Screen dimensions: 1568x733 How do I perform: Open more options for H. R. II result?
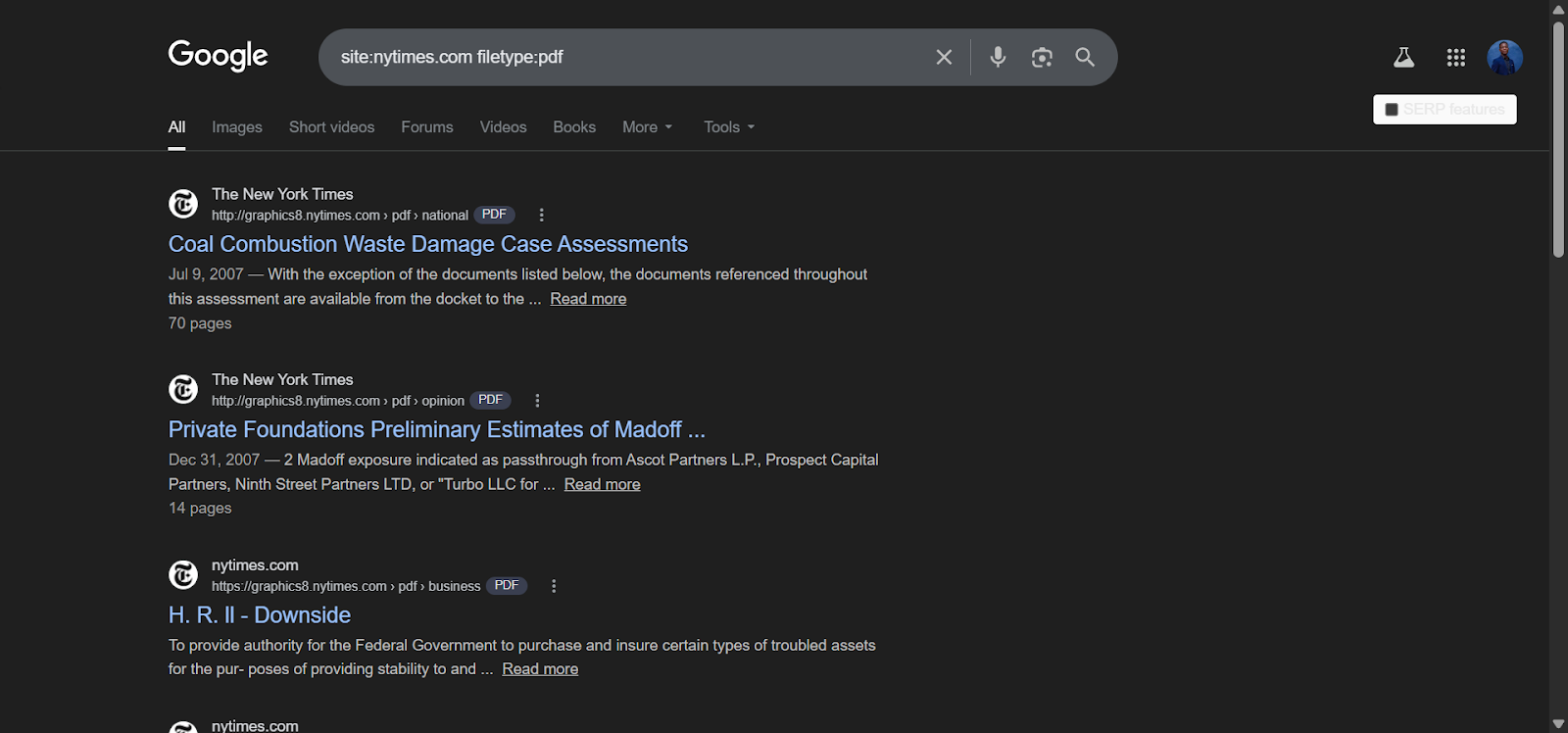[x=554, y=586]
